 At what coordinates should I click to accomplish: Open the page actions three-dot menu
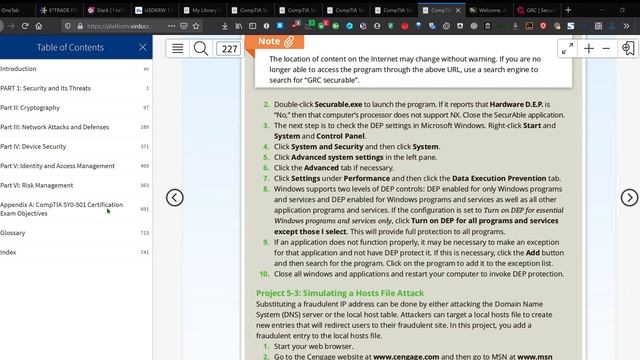coord(171,26)
